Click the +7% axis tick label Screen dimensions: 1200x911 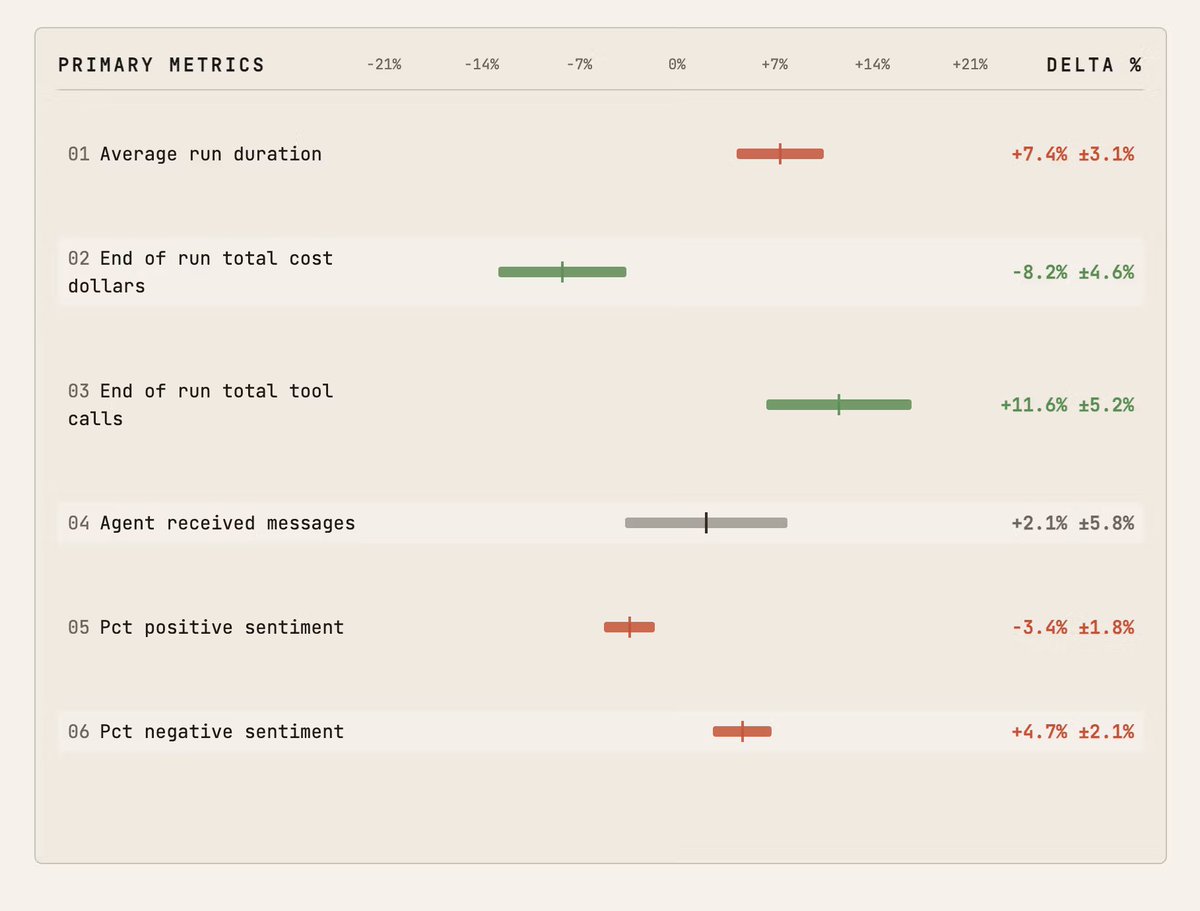[x=774, y=65]
